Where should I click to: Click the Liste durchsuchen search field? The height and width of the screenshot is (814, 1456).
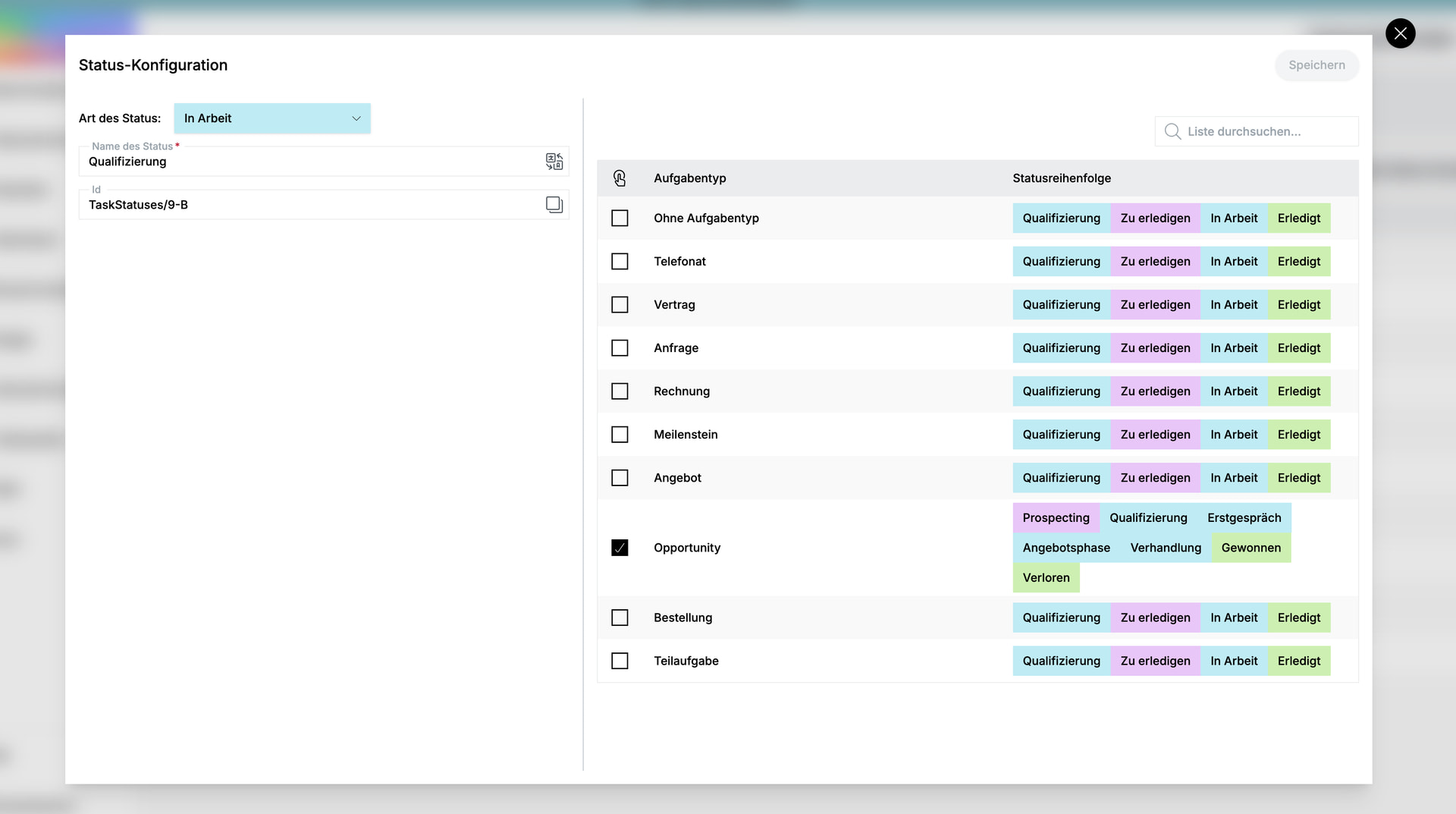1257,131
